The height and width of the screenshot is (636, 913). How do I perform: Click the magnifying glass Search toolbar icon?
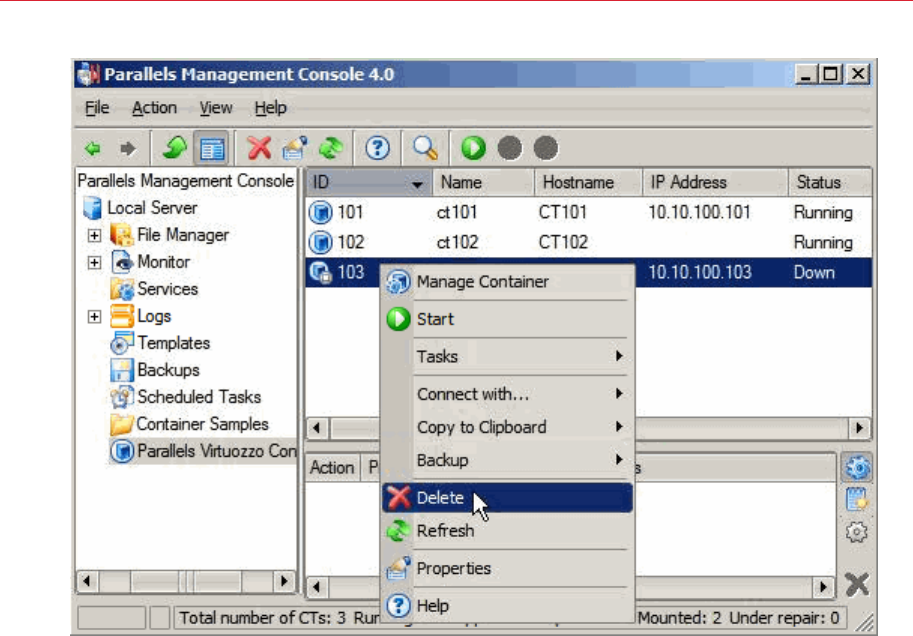[x=425, y=148]
